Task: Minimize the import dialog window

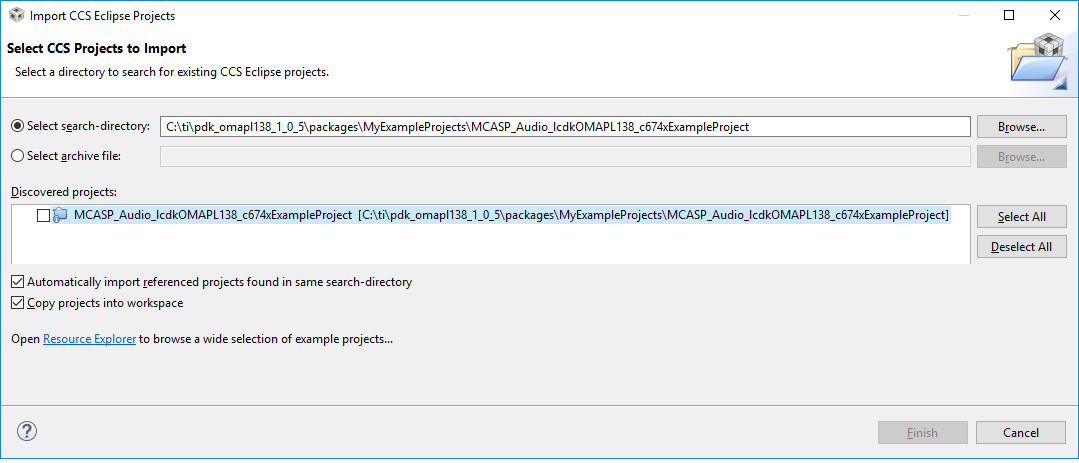Action: point(963,15)
